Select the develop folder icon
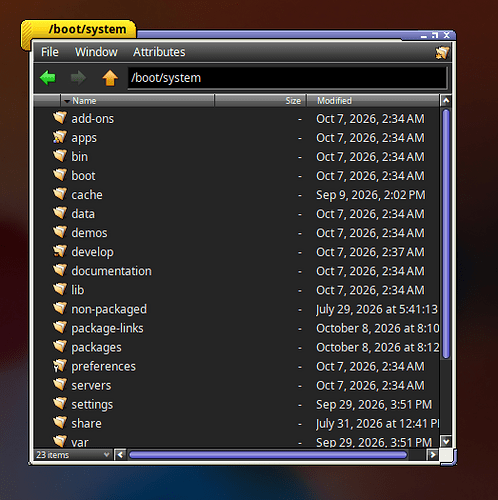This screenshot has width=498, height=500. pos(60,251)
